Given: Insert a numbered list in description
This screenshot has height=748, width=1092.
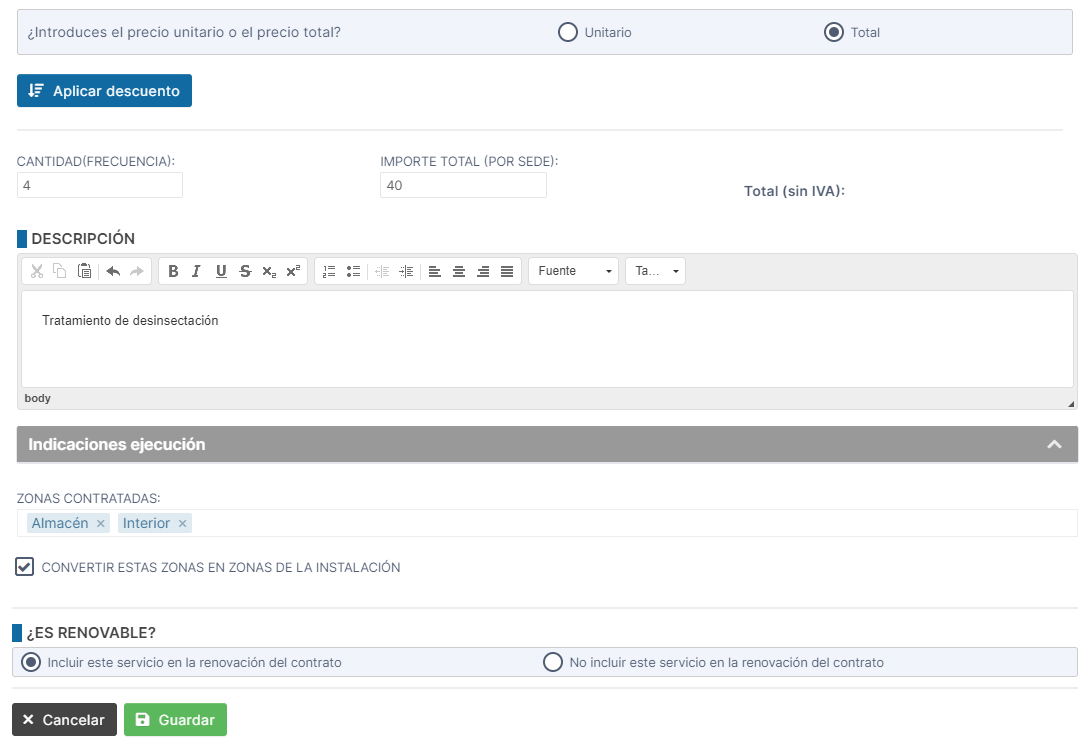Looking at the screenshot, I should (x=329, y=271).
